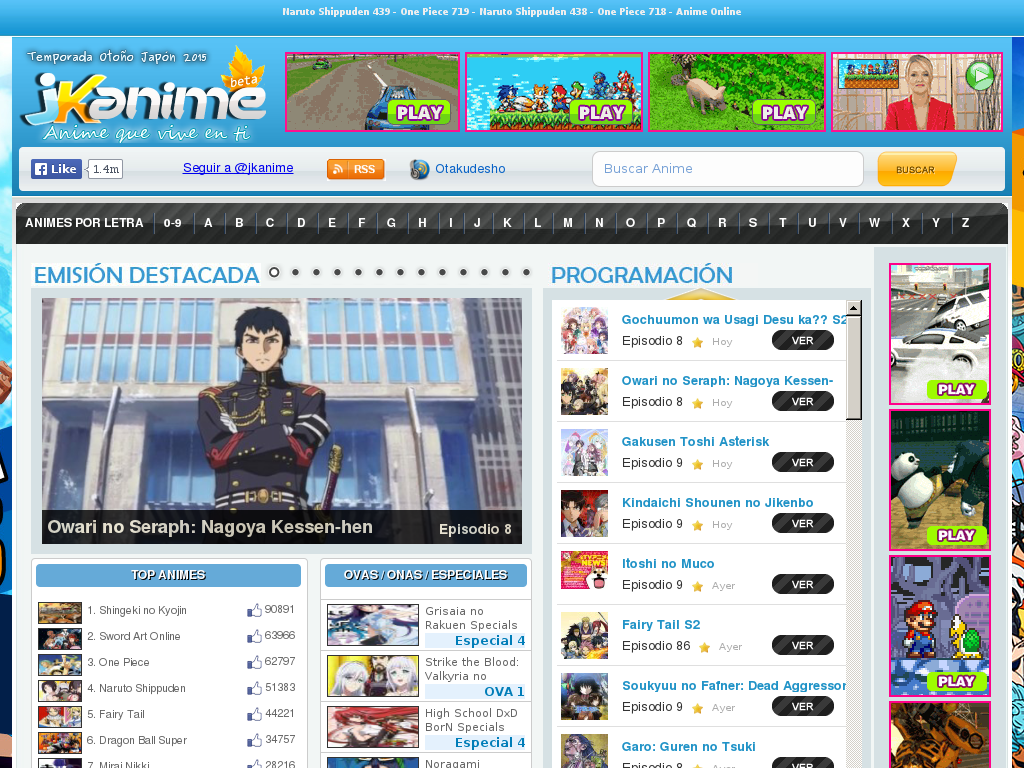The height and width of the screenshot is (768, 1024).
Task: Open the Seguir a @jkanime link
Action: click(x=237, y=168)
